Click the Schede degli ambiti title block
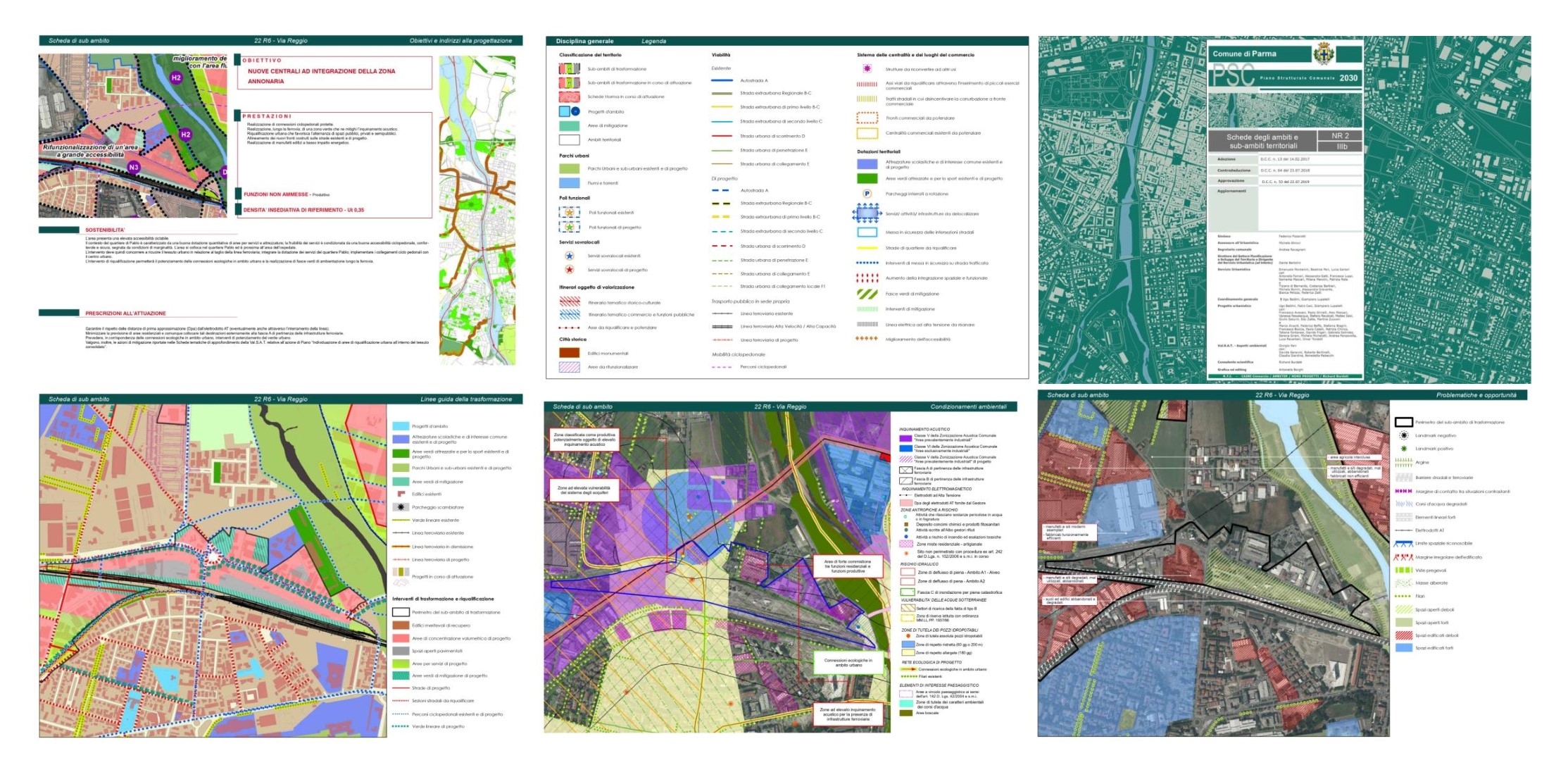Image resolution: width=1568 pixels, height=772 pixels. tap(1262, 141)
